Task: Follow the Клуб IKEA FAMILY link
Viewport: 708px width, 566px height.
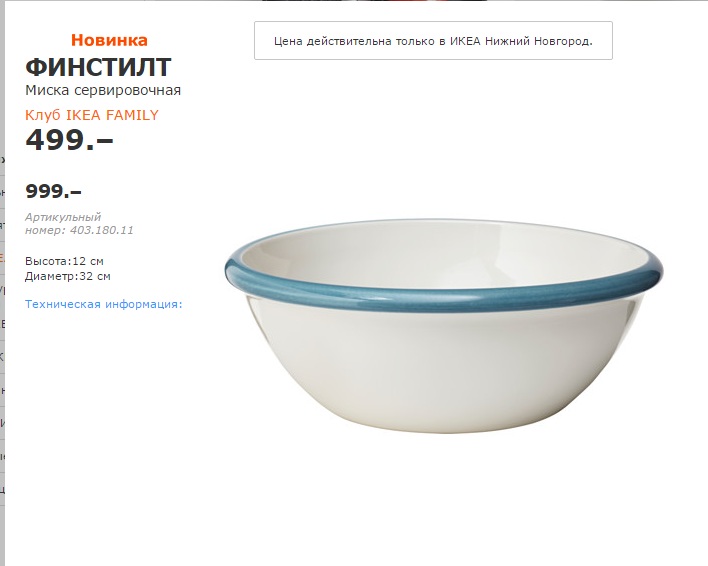Action: point(92,115)
